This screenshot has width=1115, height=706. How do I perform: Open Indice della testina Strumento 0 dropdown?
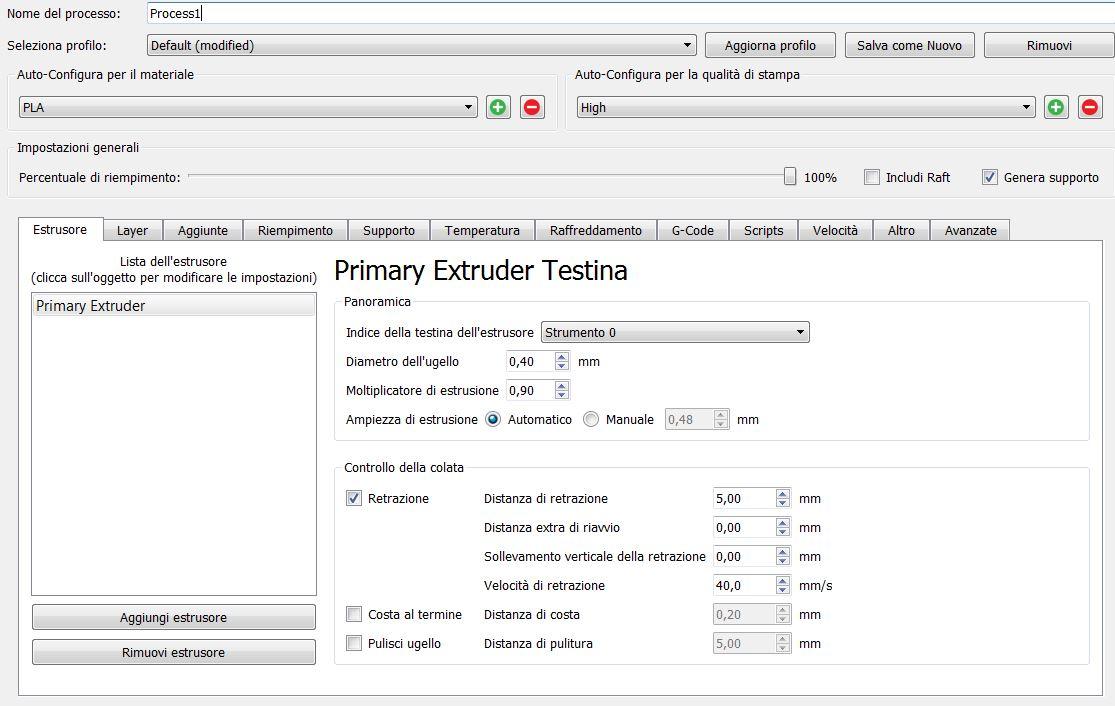(675, 333)
